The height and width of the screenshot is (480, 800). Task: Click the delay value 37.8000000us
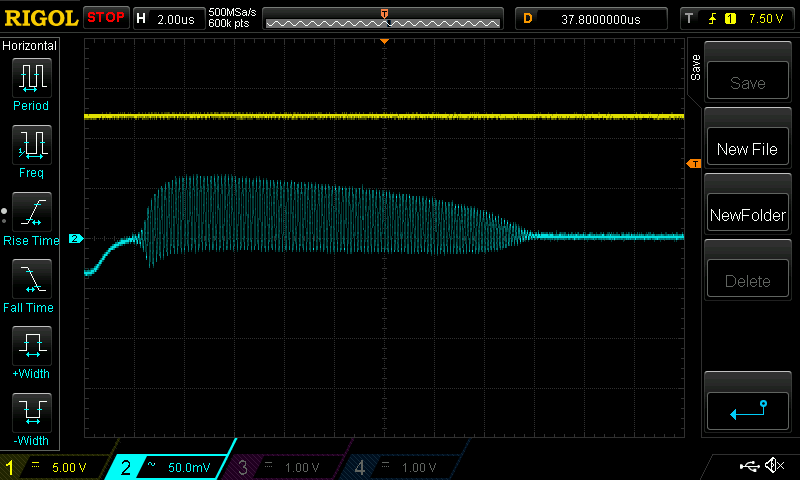pyautogui.click(x=601, y=19)
